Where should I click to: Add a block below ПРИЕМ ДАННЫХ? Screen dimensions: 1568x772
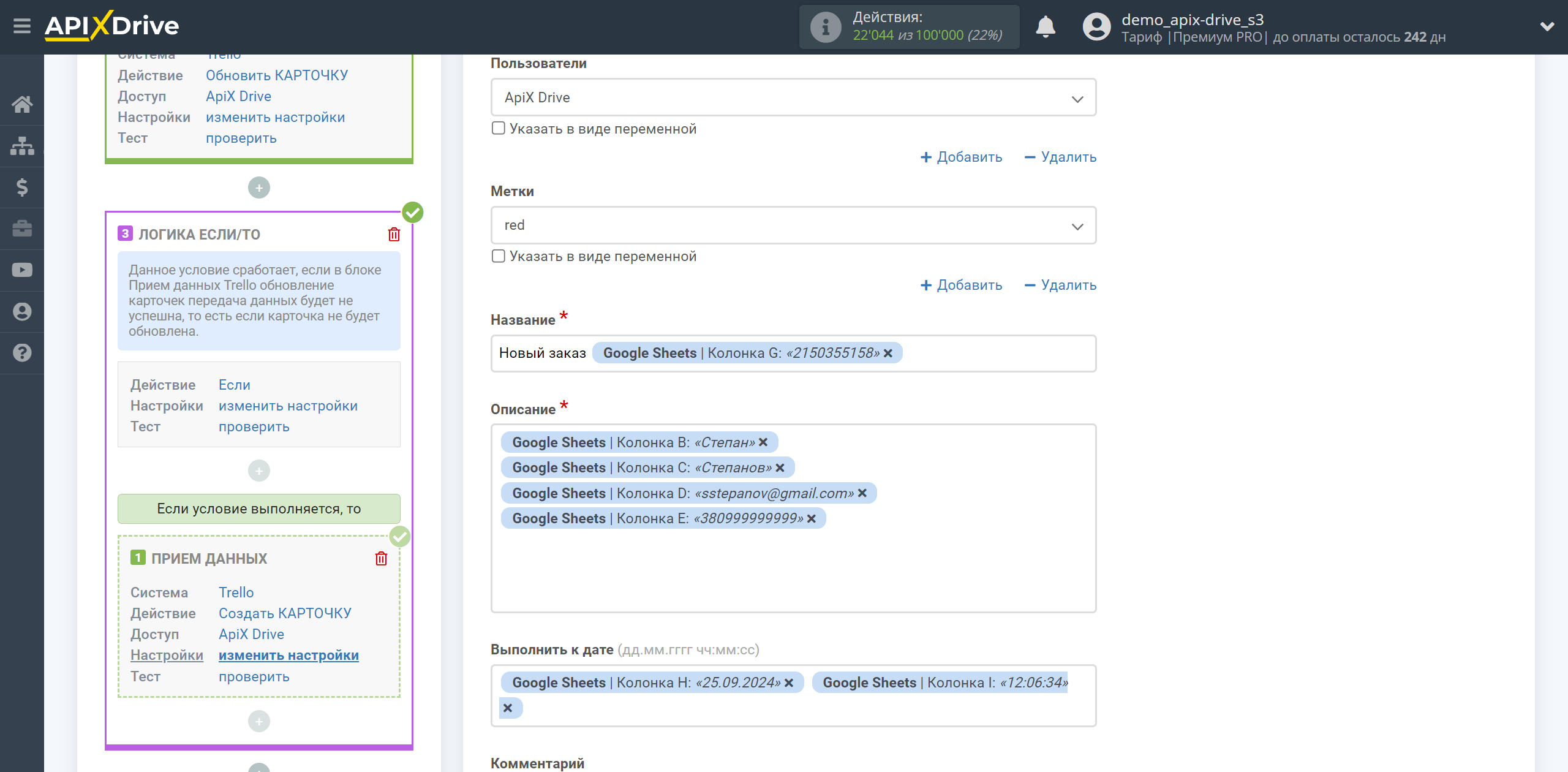pos(259,721)
